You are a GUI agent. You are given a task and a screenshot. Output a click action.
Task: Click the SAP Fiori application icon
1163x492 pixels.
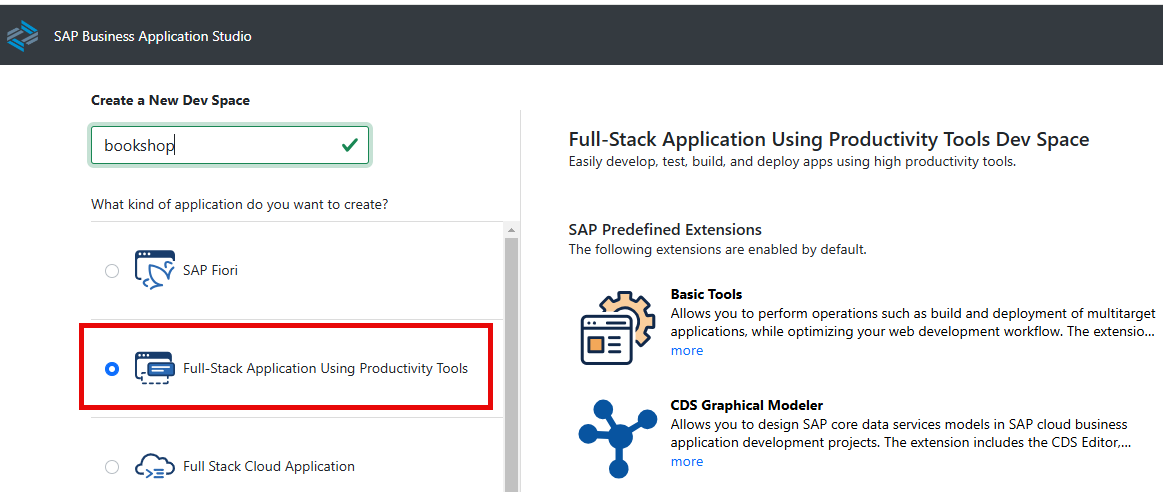(x=155, y=270)
